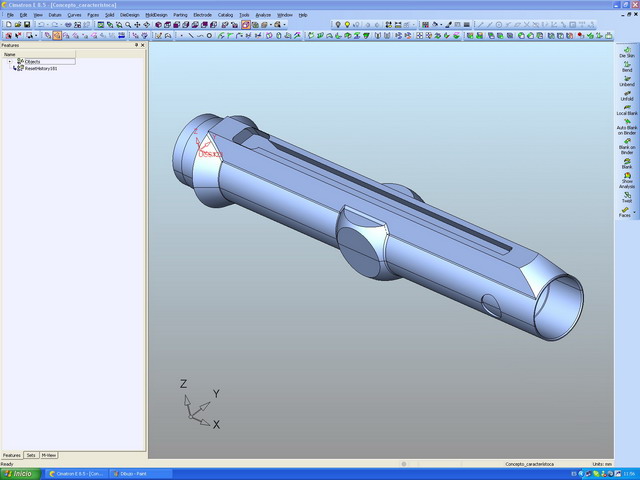Click the Name column header
The height and width of the screenshot is (480, 640).
[x=10, y=54]
